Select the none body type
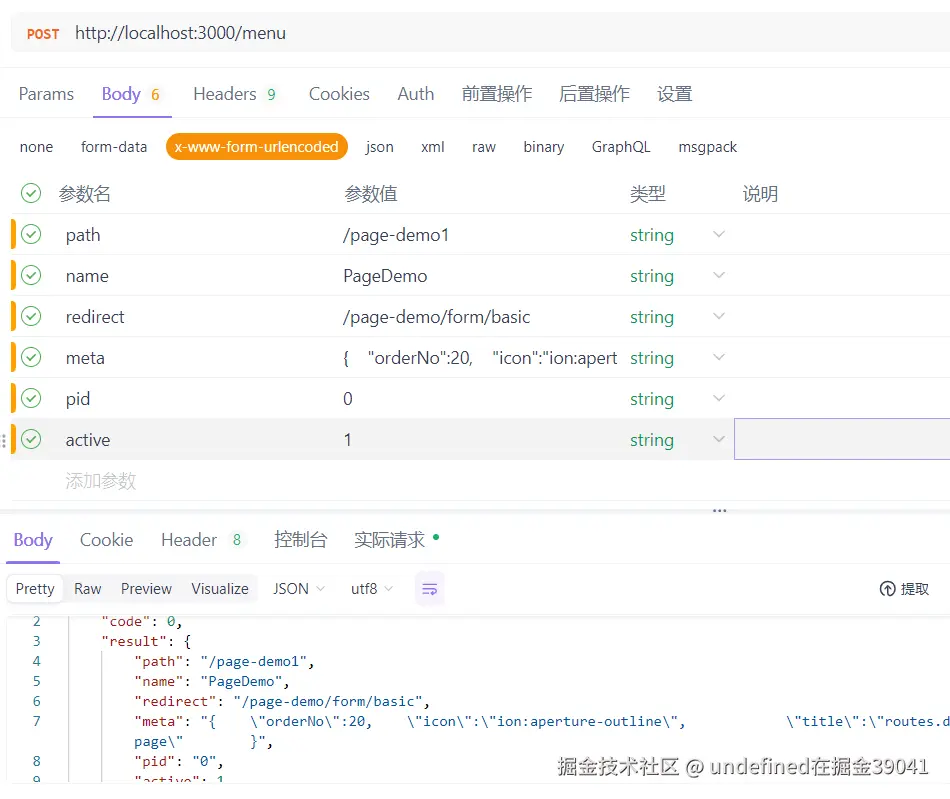The width and height of the screenshot is (950, 799). (x=36, y=147)
